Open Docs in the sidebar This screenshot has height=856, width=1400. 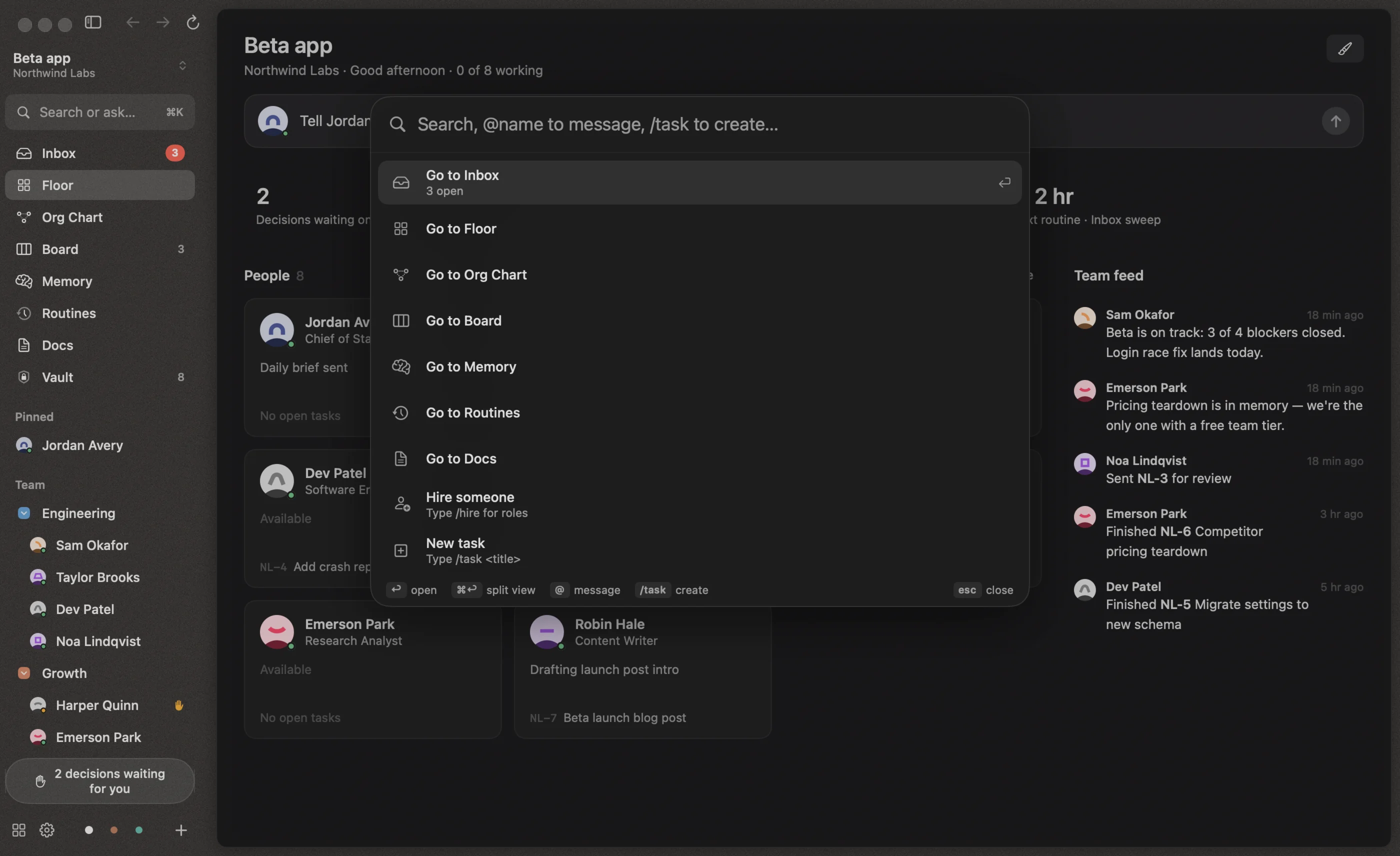pyautogui.click(x=100, y=345)
